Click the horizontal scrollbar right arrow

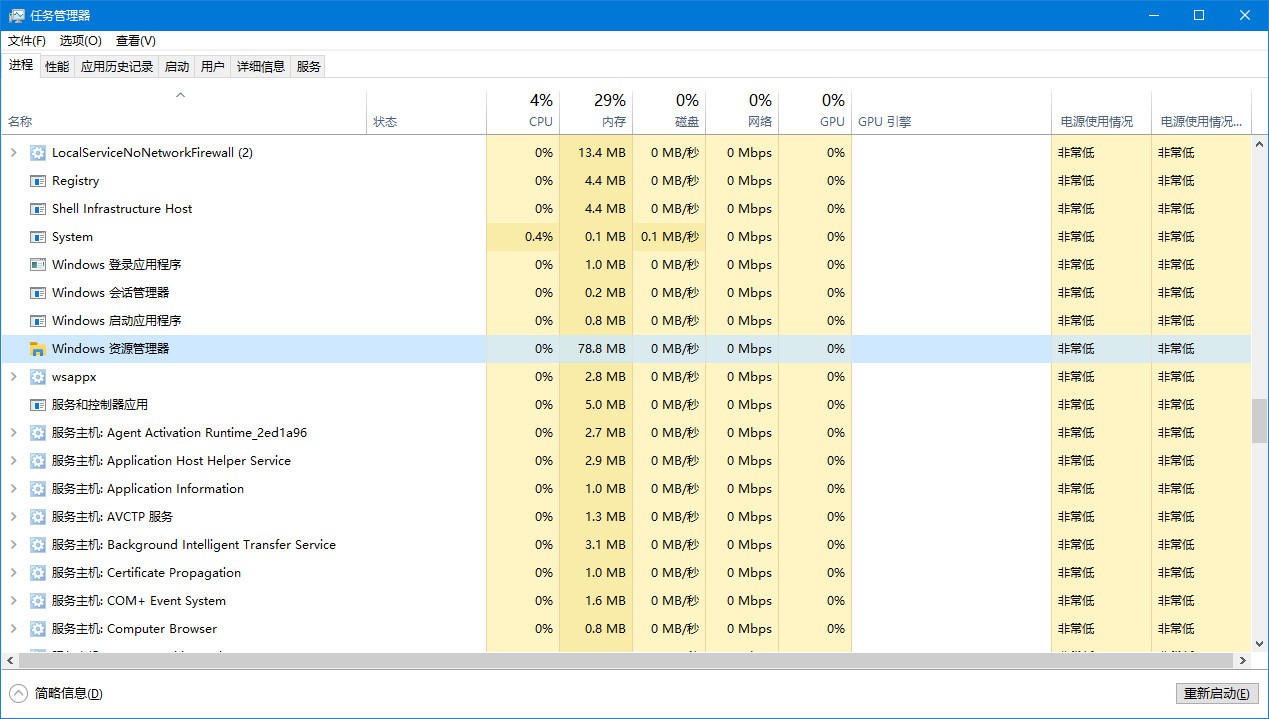coord(1243,661)
